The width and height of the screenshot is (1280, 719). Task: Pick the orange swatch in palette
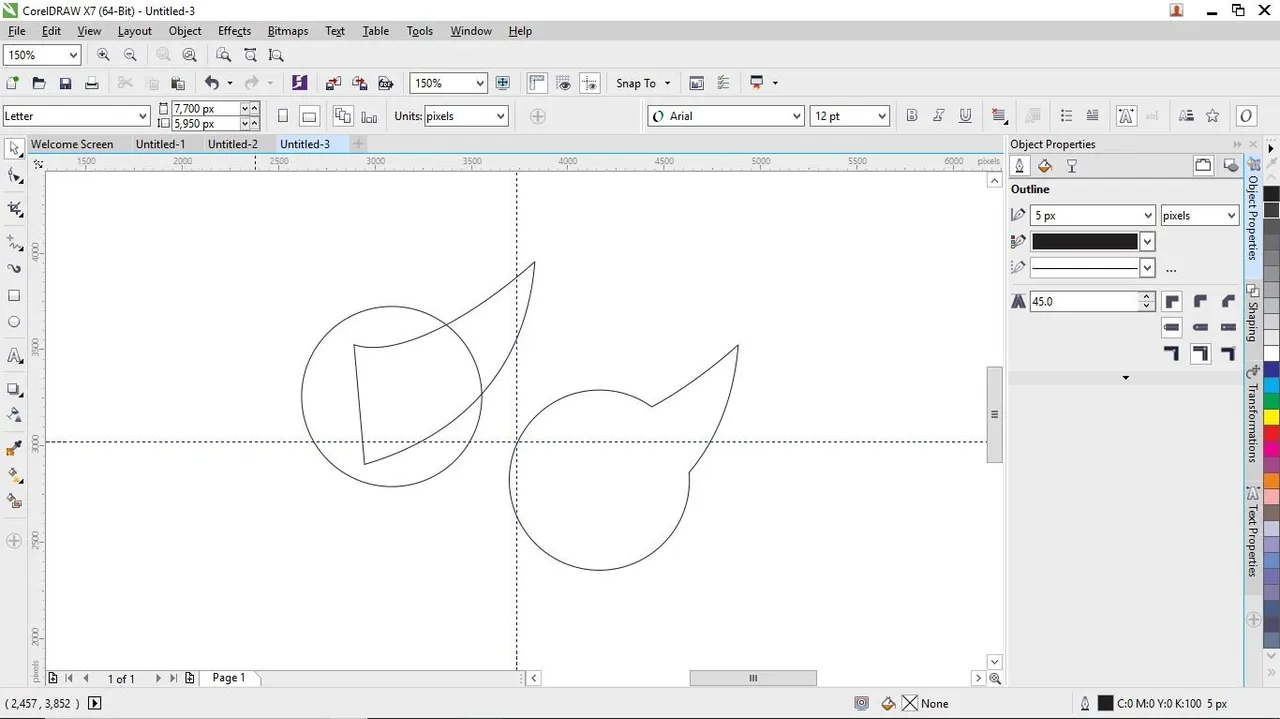(1271, 481)
